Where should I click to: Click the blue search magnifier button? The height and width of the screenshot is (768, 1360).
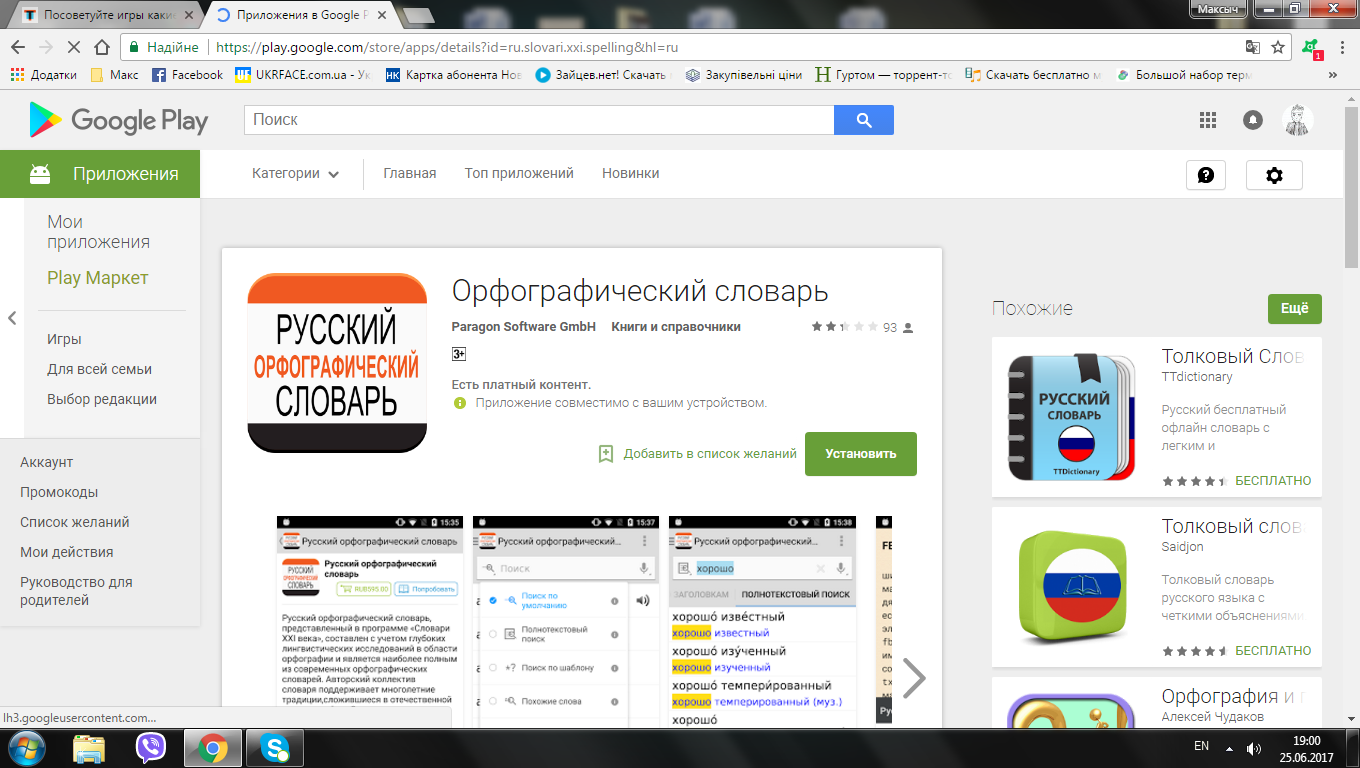[x=864, y=120]
